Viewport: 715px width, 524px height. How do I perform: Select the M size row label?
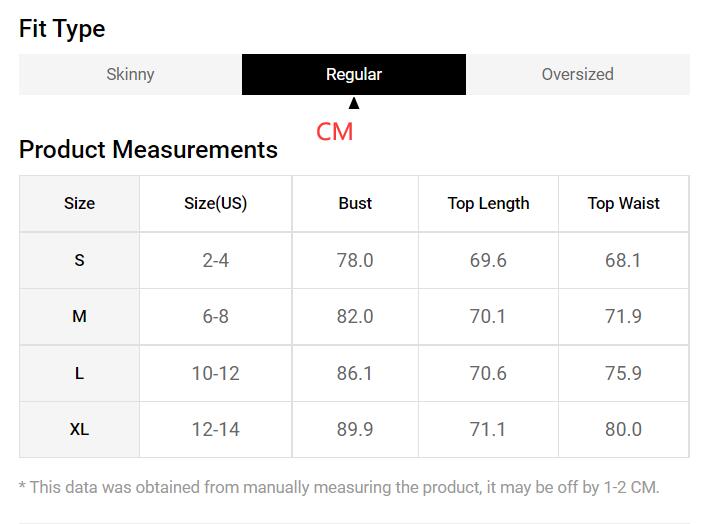pos(79,316)
